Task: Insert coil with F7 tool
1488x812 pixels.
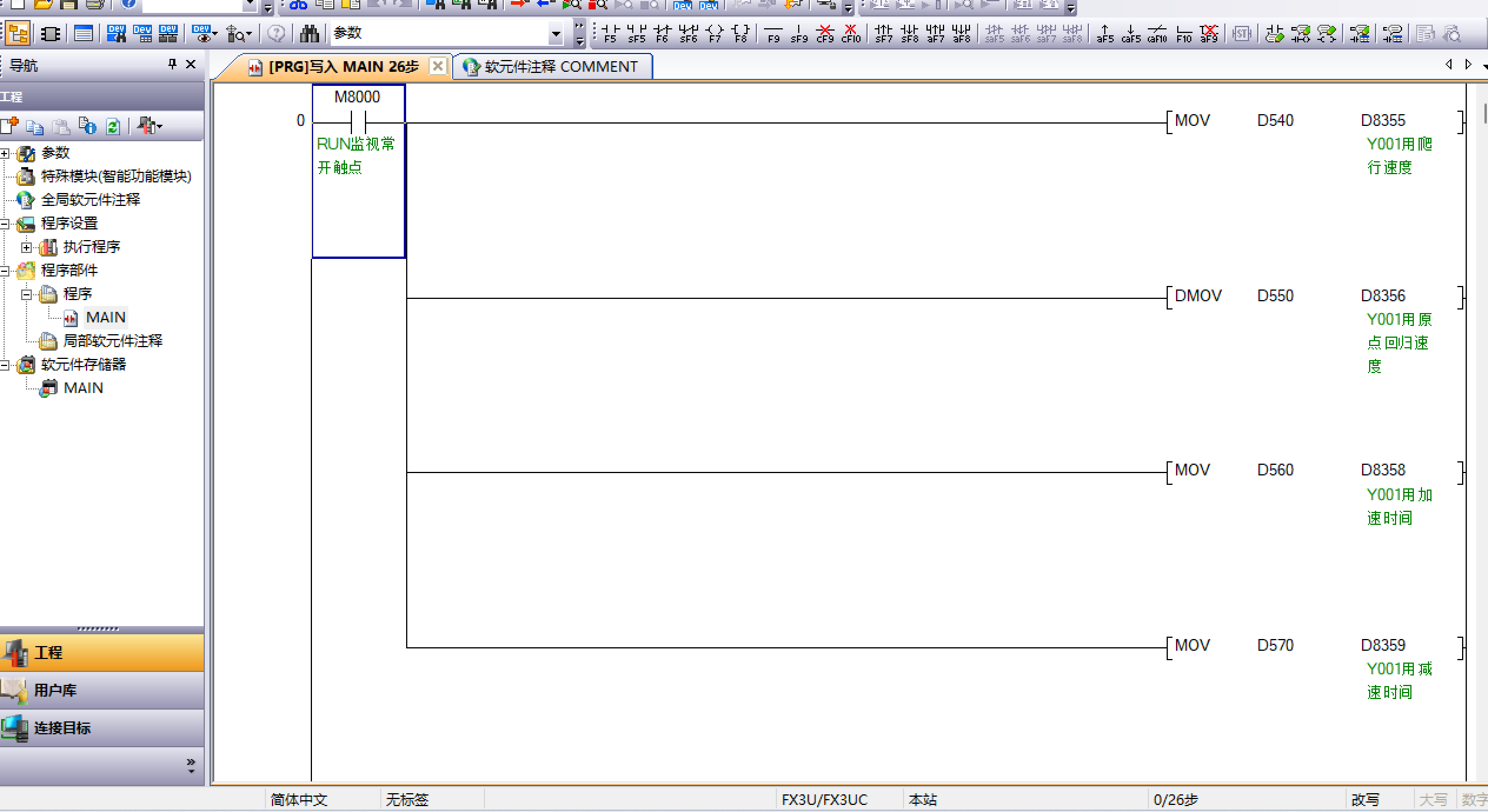Action: tap(715, 33)
